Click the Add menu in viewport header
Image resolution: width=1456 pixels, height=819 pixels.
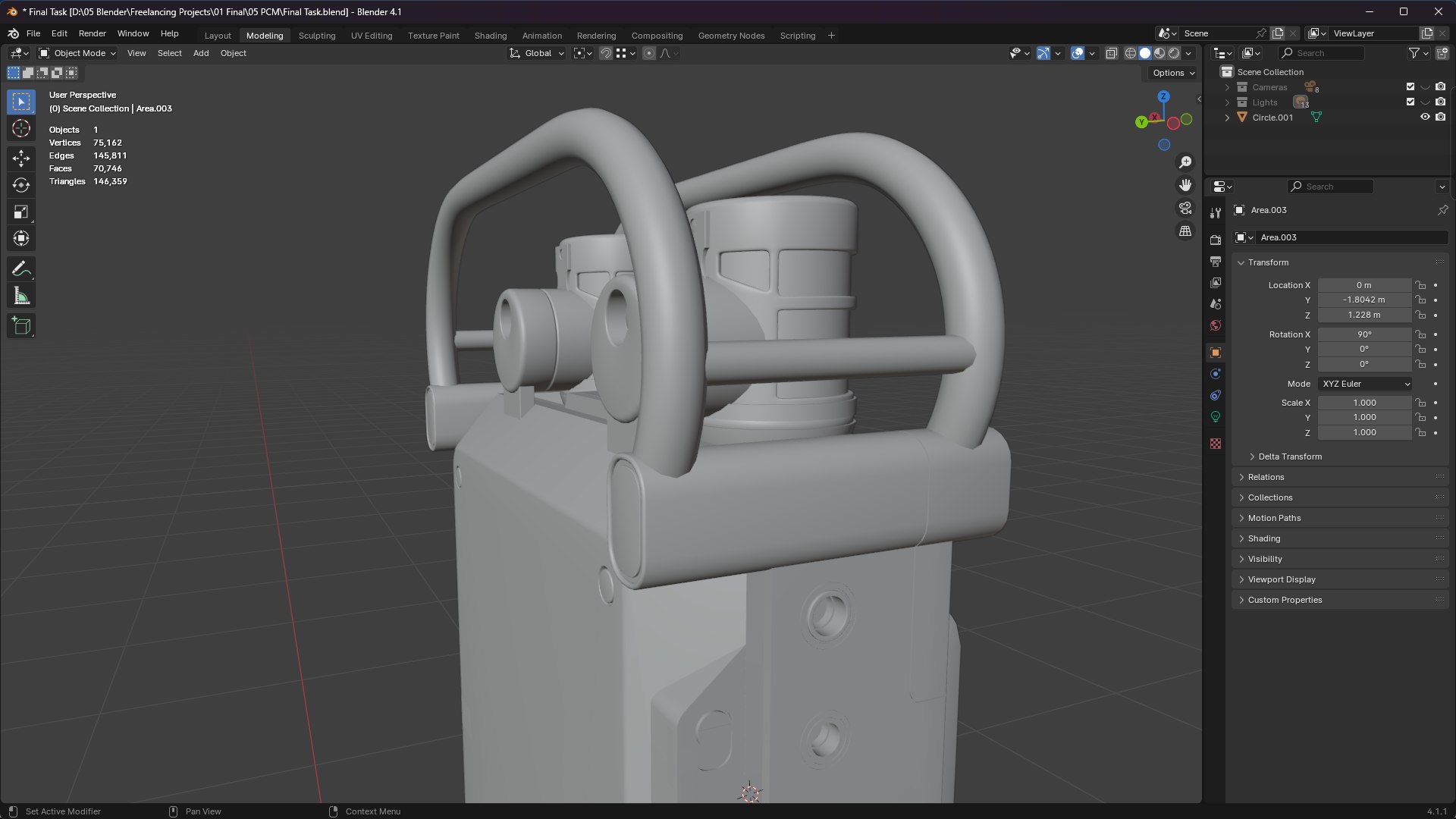(200, 53)
